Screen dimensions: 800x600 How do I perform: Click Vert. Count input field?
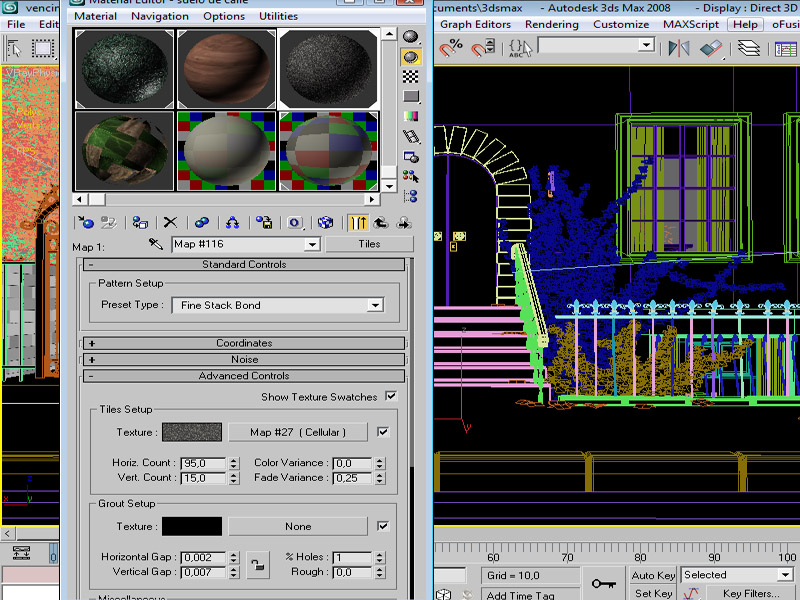click(x=204, y=478)
